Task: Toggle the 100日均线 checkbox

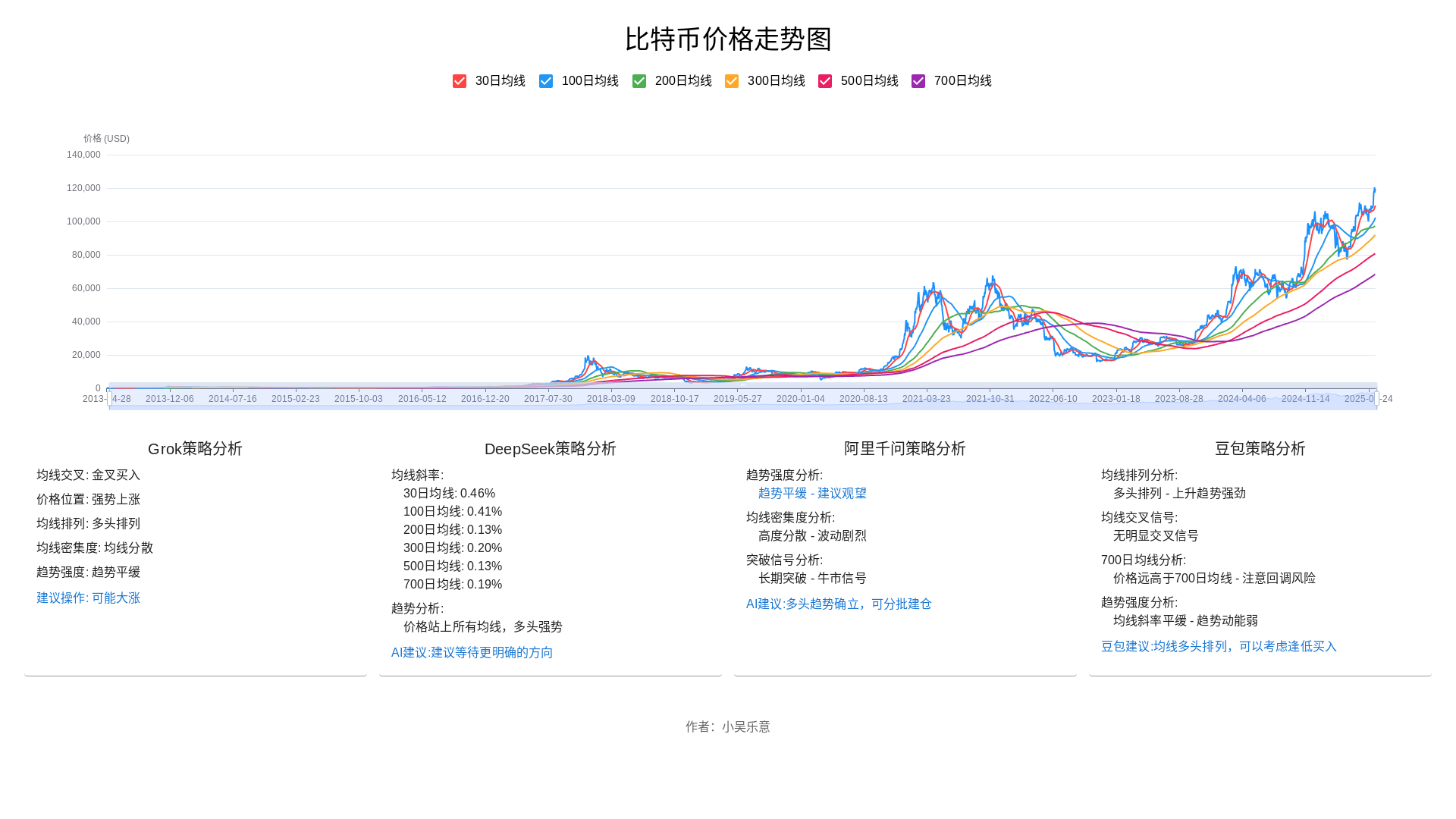Action: pyautogui.click(x=546, y=81)
